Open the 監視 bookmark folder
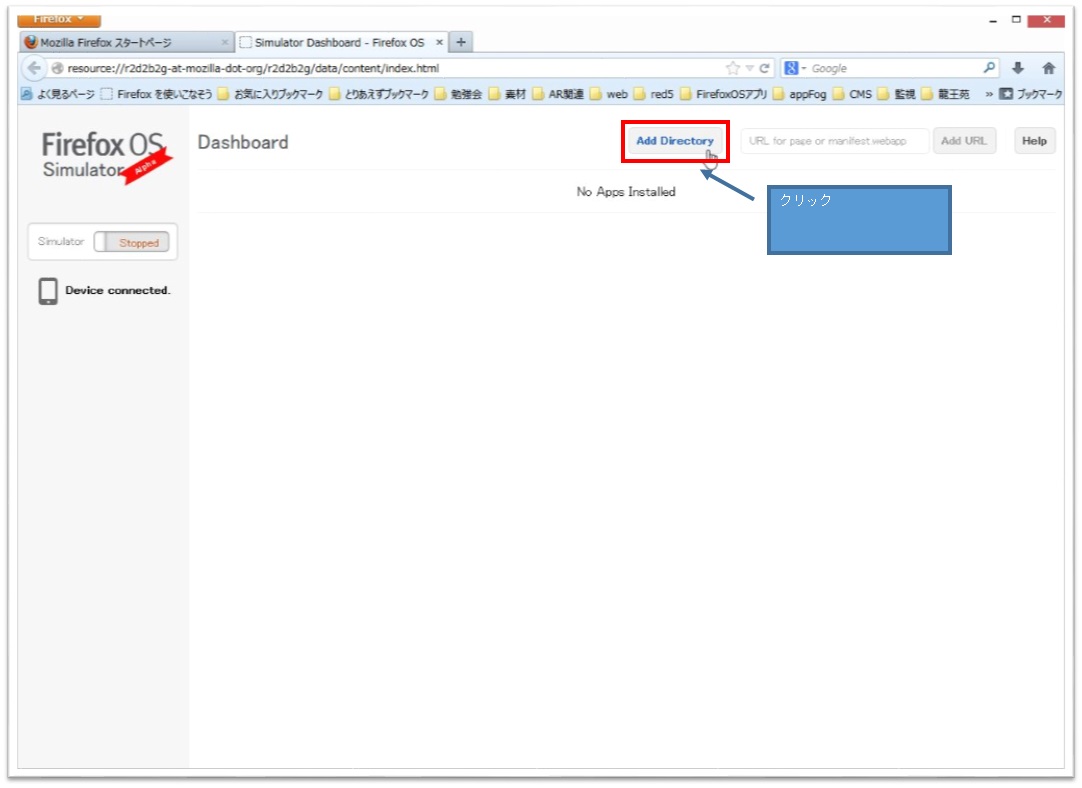 [x=896, y=94]
